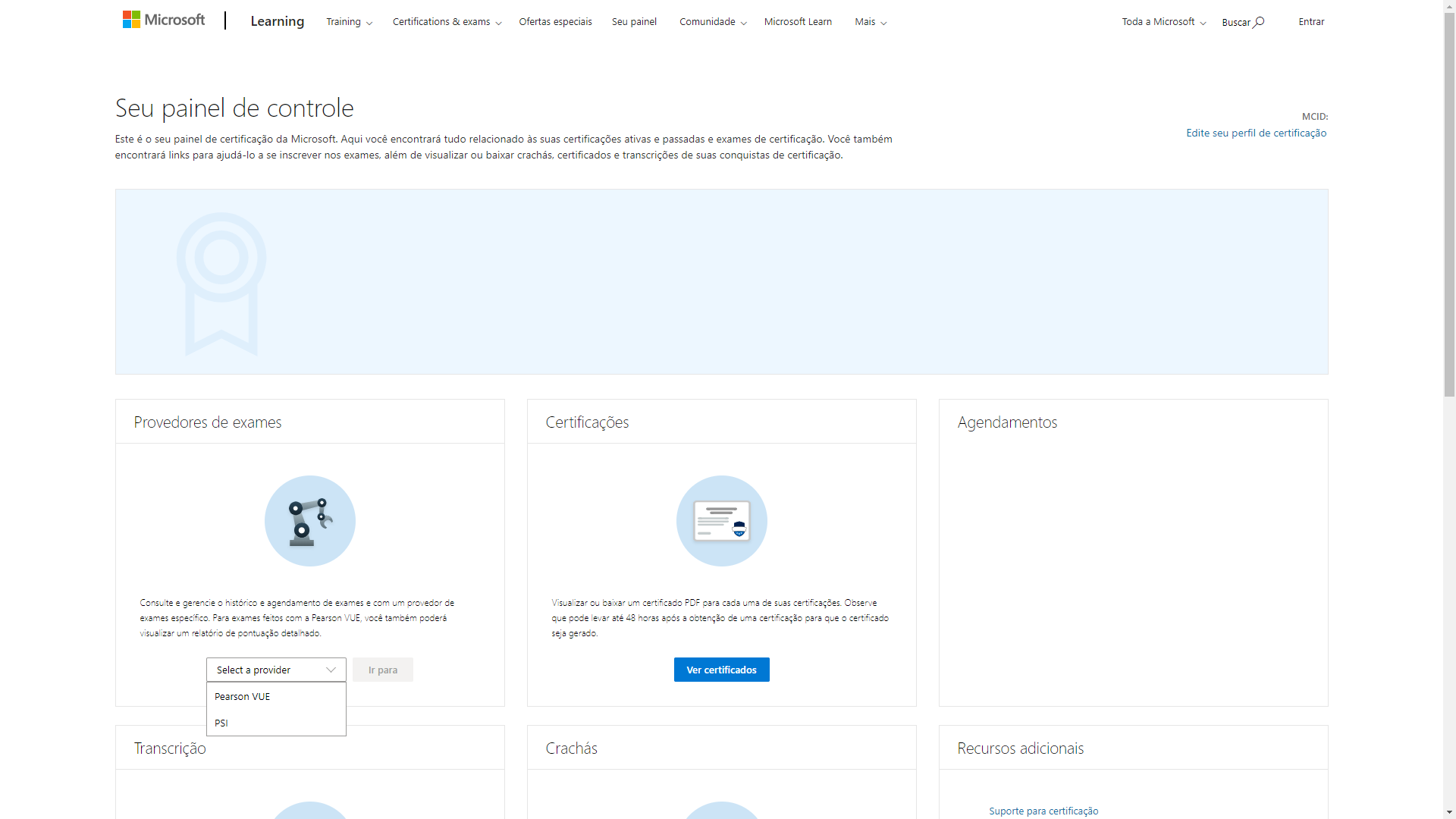Click the Seu painel de controle title
1456x819 pixels.
(x=234, y=108)
